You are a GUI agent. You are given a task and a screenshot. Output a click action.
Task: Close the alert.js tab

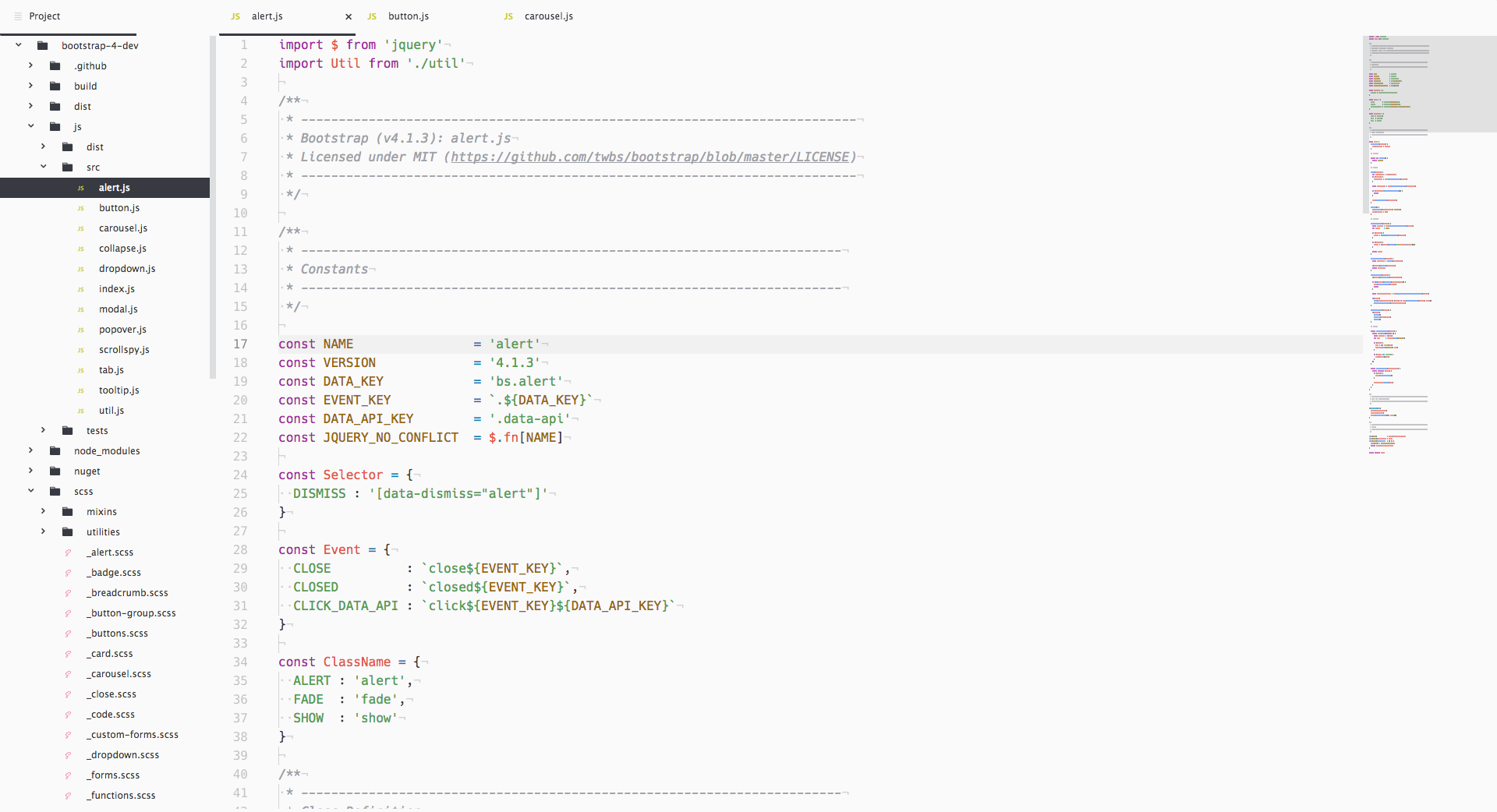click(x=349, y=16)
